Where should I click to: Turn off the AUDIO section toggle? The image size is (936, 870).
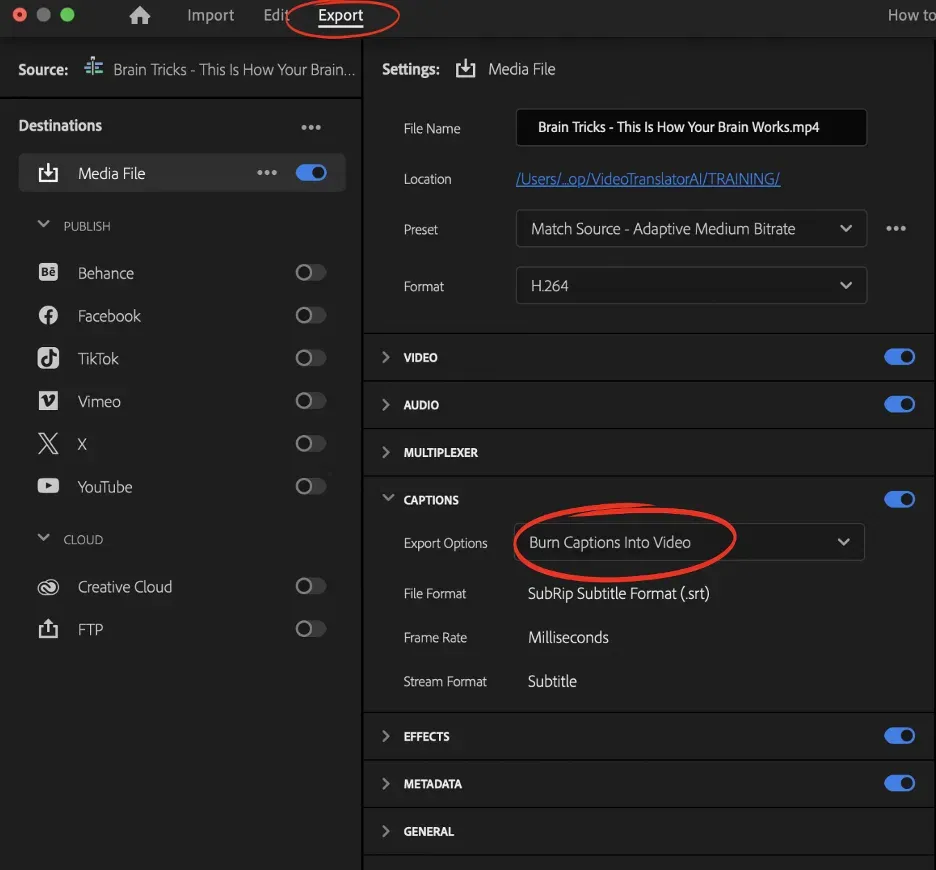pos(899,404)
